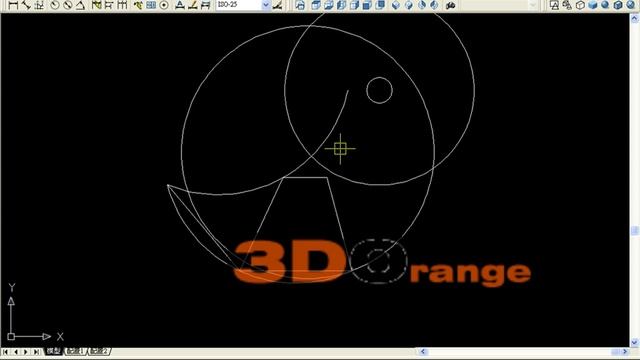
Task: Select the Continue Dimension tool
Action: coord(122,5)
